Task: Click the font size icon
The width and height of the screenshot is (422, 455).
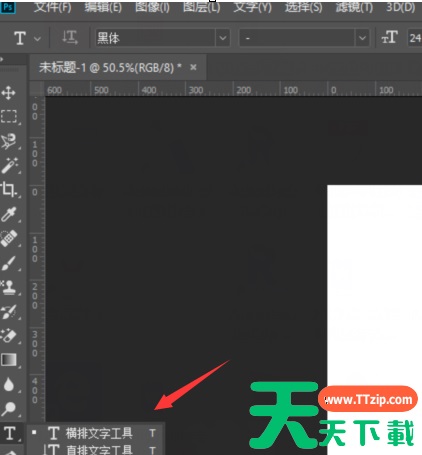Action: point(389,37)
